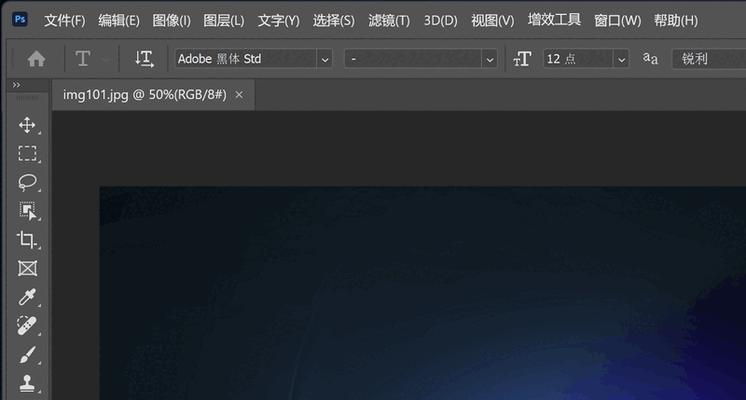Viewport: 746px width, 400px height.
Task: Click the 12 点 font size field
Action: click(579, 59)
